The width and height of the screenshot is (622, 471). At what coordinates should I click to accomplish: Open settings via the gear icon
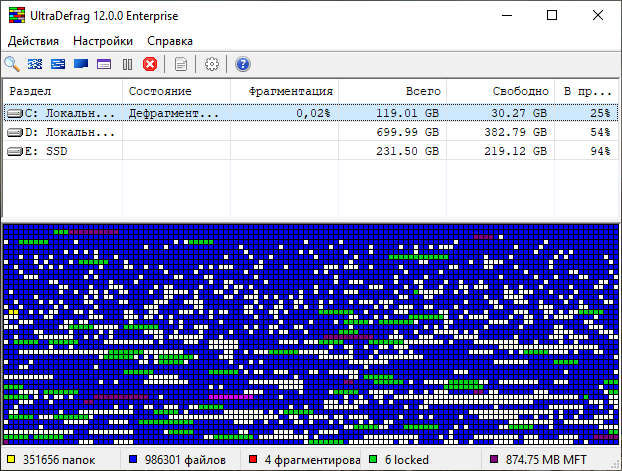(x=212, y=64)
